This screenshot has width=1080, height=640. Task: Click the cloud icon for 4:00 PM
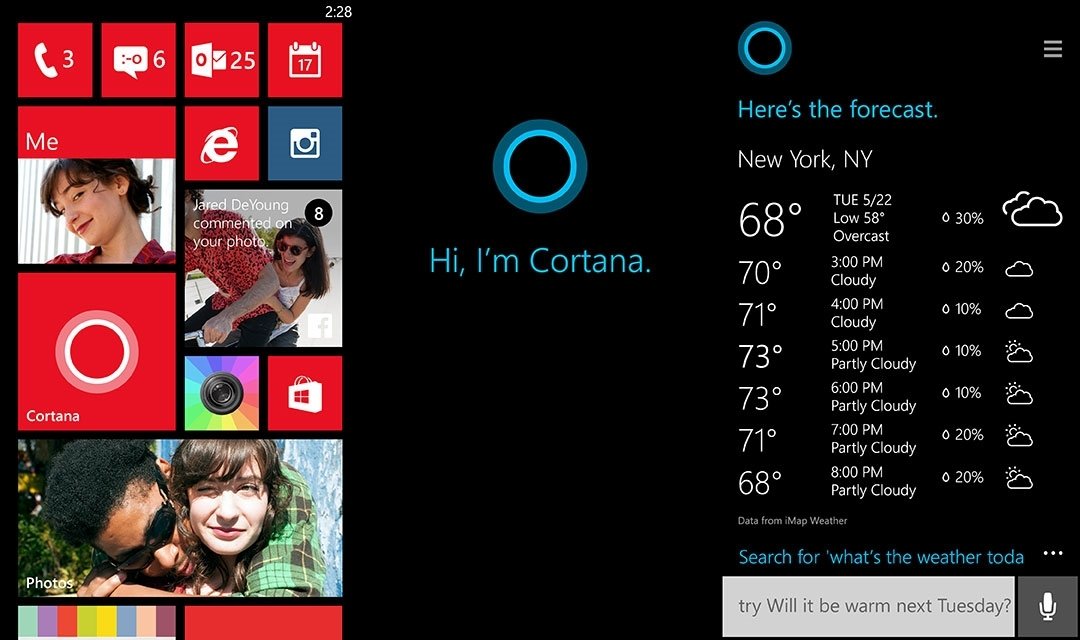(x=1019, y=311)
